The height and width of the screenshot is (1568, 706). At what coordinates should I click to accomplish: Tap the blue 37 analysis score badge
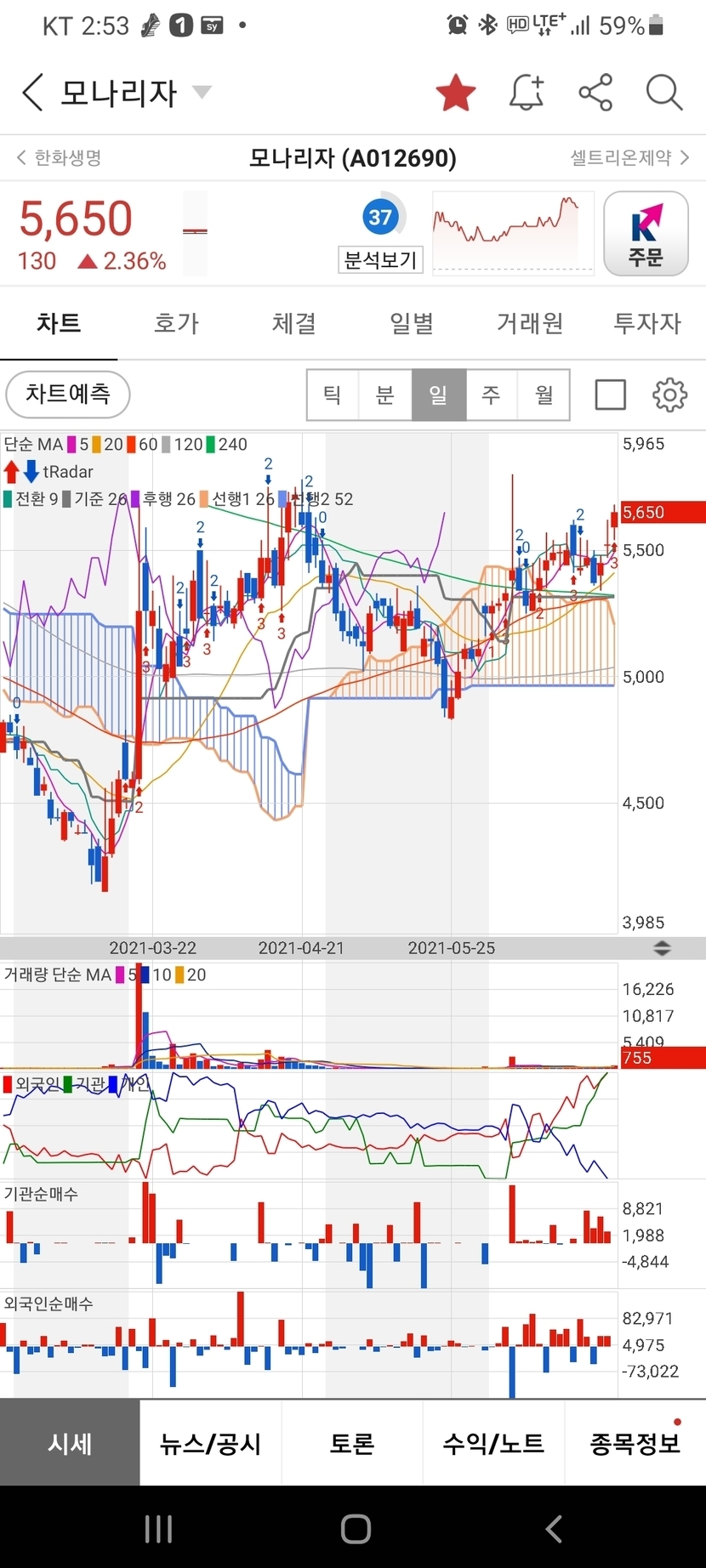pyautogui.click(x=379, y=218)
